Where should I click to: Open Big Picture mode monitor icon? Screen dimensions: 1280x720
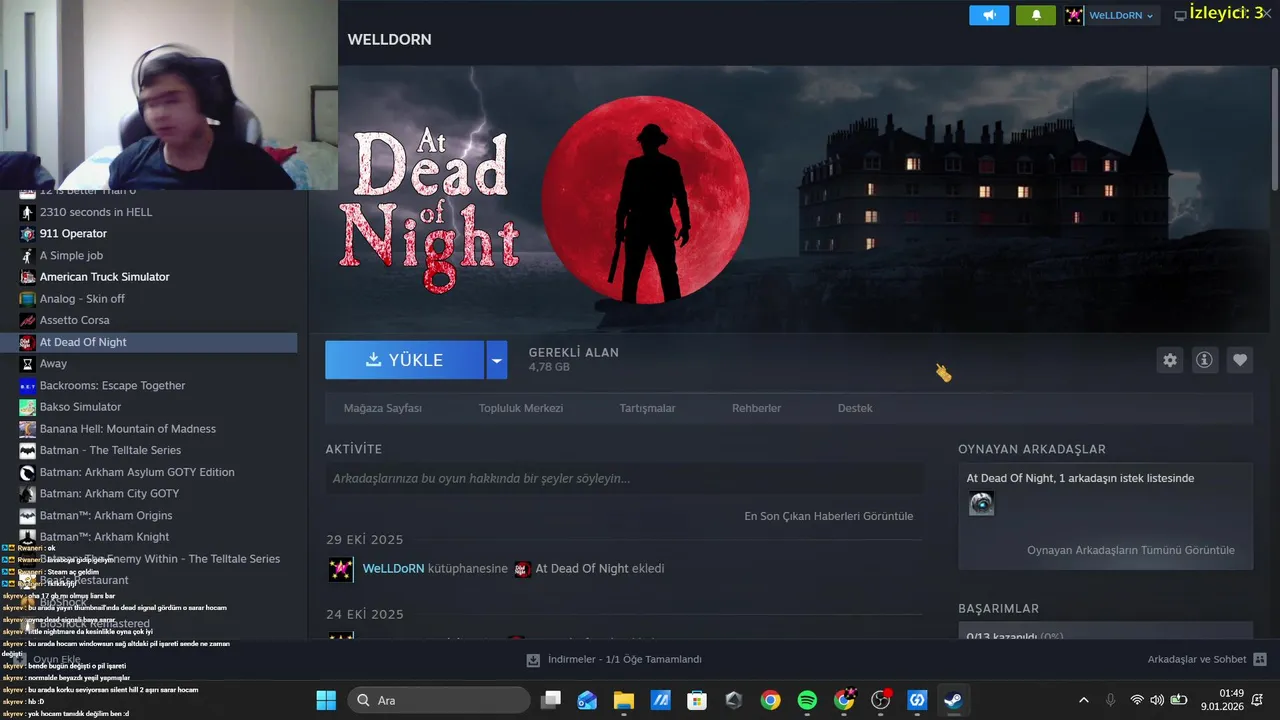[x=1180, y=15]
